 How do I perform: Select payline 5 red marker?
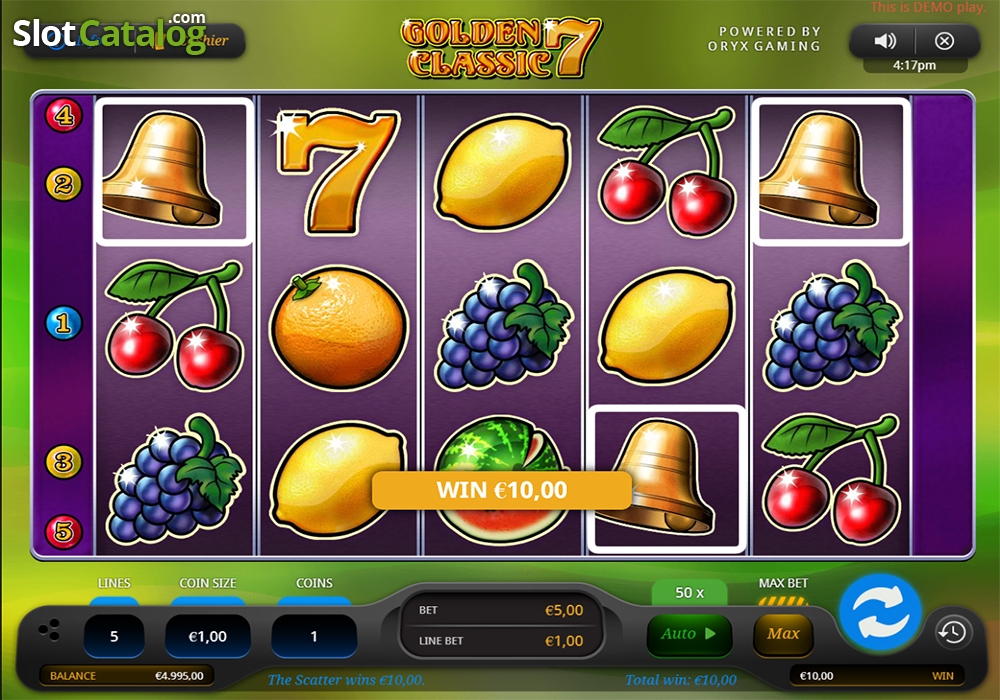63,530
